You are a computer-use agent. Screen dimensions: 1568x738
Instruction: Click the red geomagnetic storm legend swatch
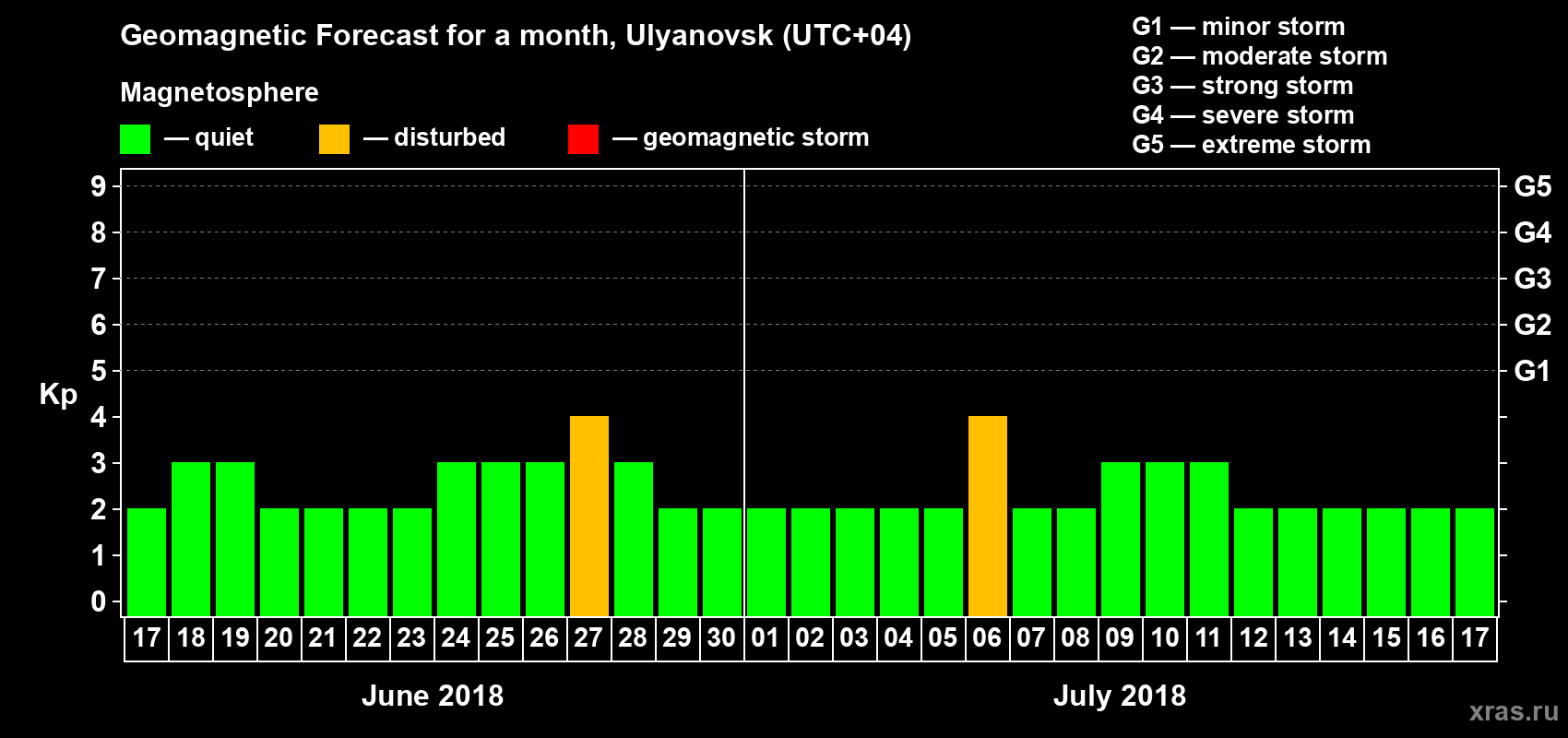pyautogui.click(x=583, y=139)
